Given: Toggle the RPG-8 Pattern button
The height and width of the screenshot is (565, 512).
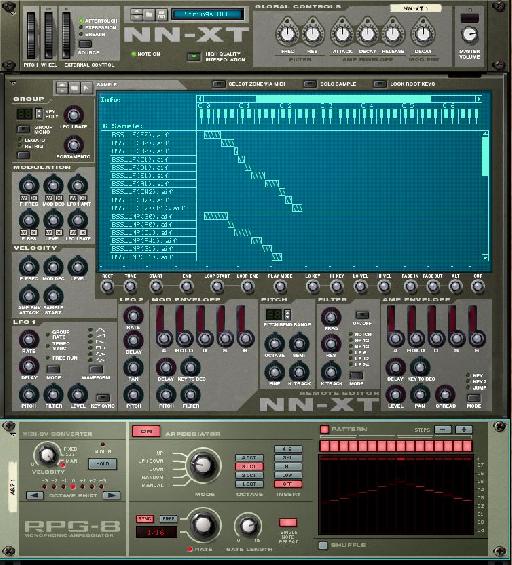Looking at the screenshot, I should [324, 429].
